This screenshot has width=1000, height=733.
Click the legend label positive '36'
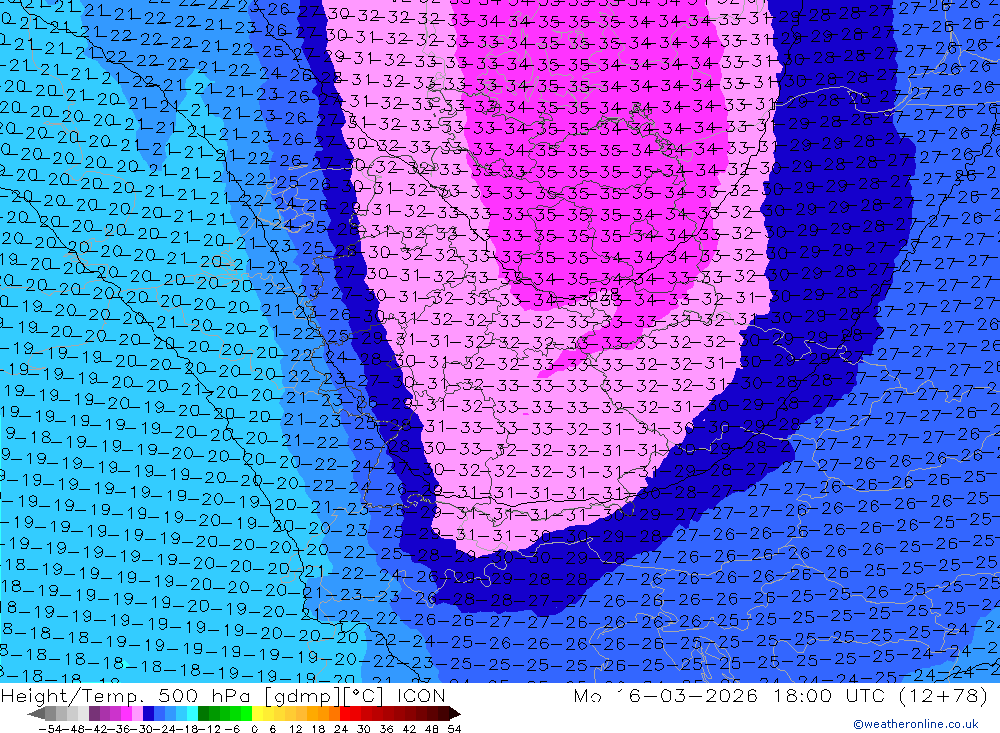[386, 729]
